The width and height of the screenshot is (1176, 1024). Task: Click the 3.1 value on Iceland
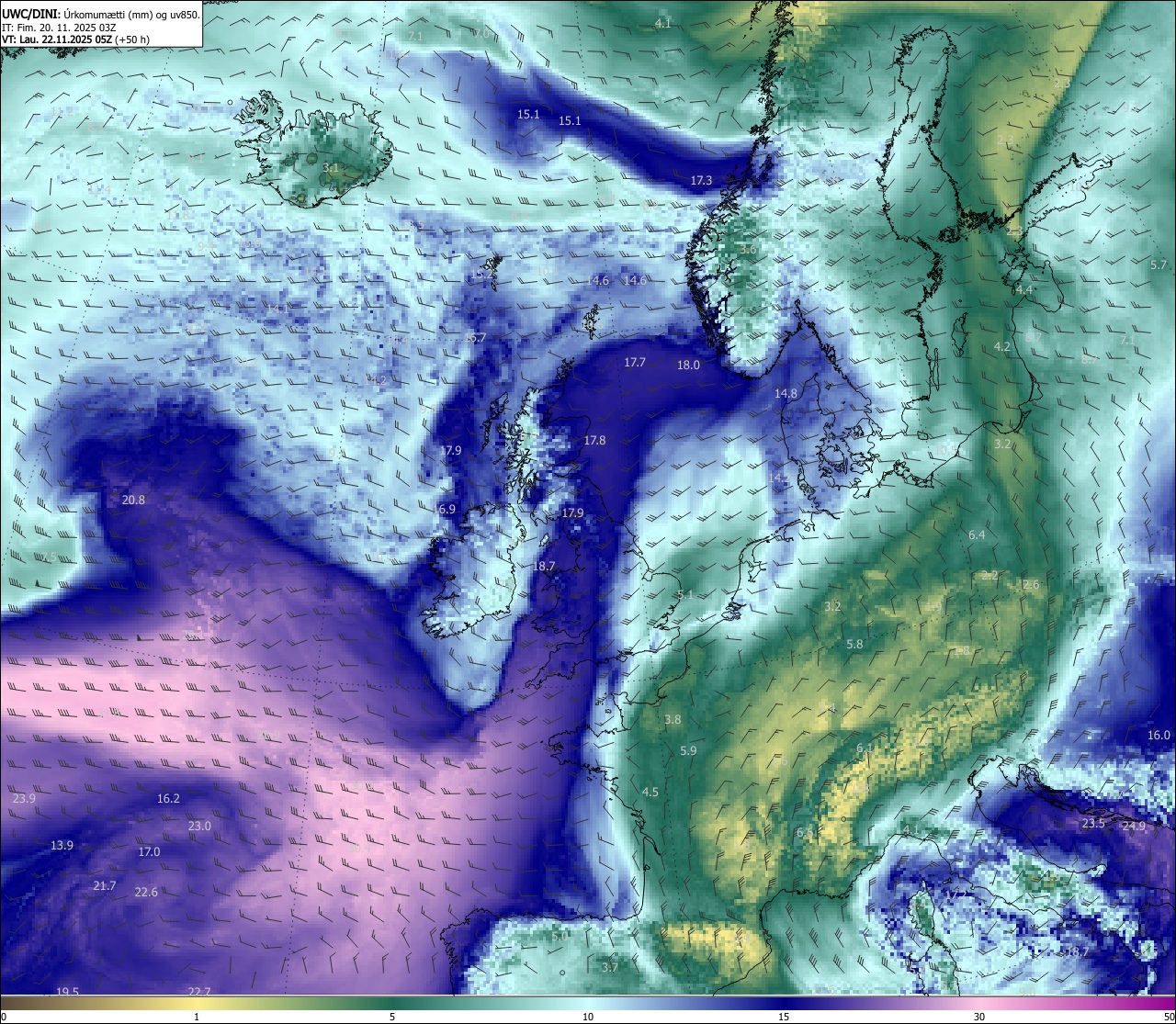tap(331, 168)
